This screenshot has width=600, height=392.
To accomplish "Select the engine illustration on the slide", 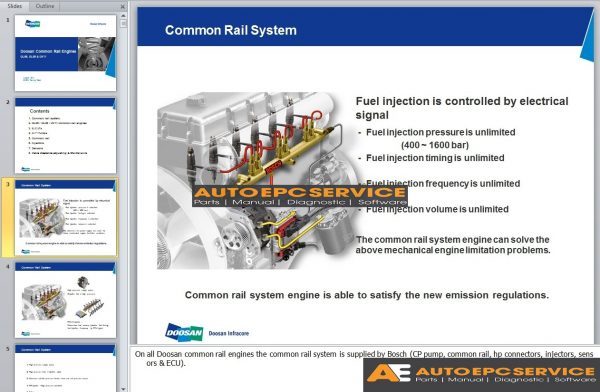I will click(x=256, y=180).
